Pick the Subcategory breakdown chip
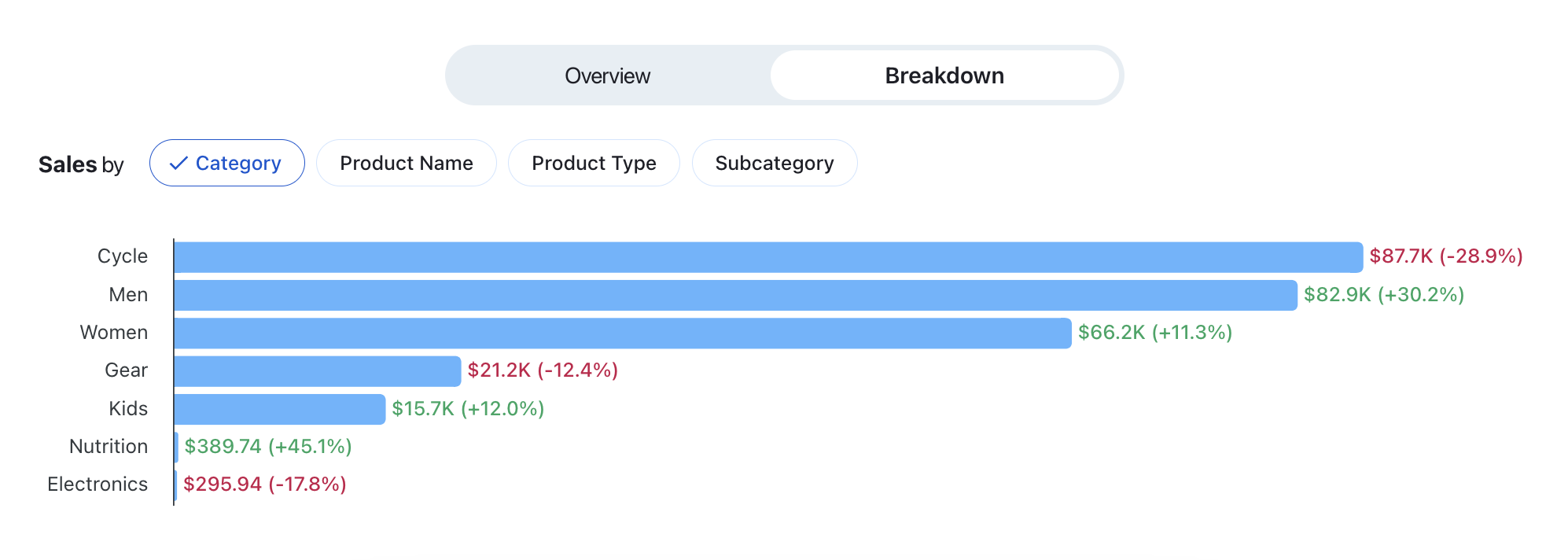Screen dimensions: 1568x560 tap(774, 163)
